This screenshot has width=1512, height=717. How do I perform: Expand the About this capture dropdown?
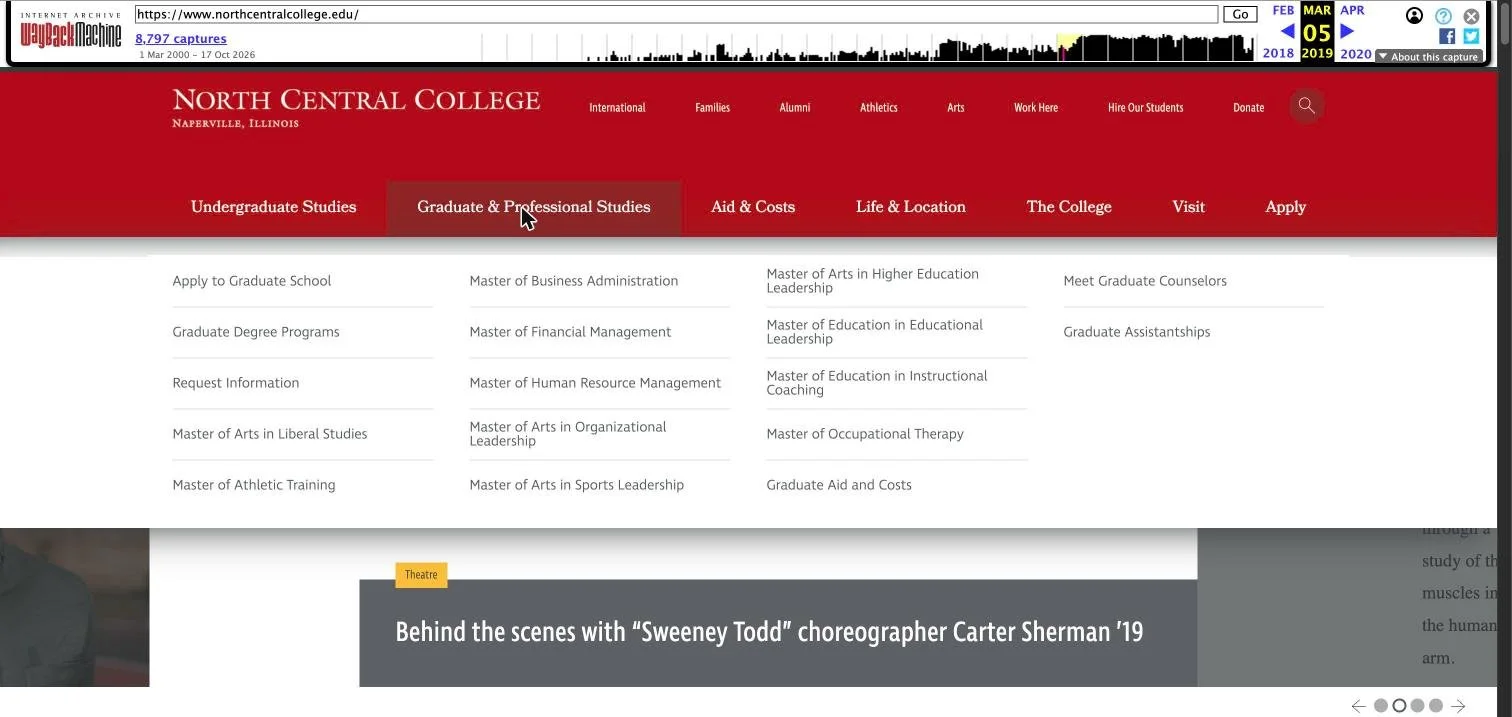[1429, 57]
